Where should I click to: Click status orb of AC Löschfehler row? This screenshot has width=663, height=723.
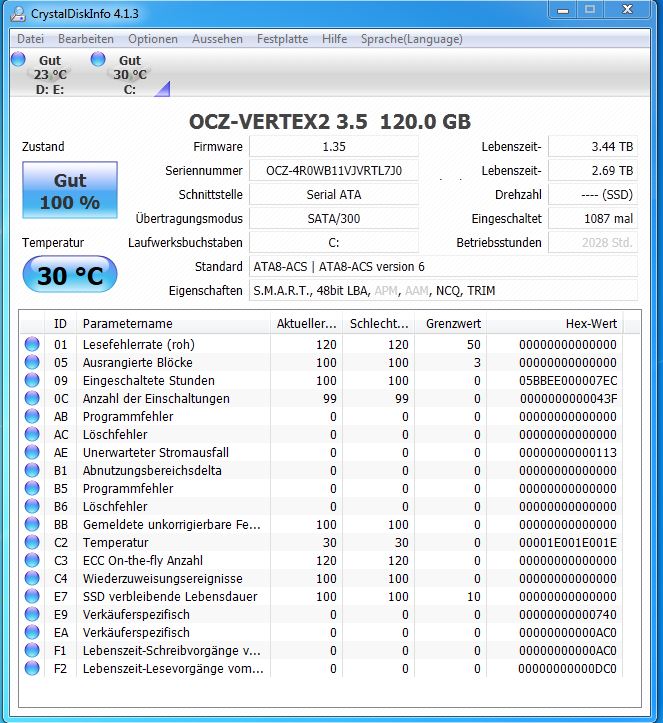pos(32,434)
